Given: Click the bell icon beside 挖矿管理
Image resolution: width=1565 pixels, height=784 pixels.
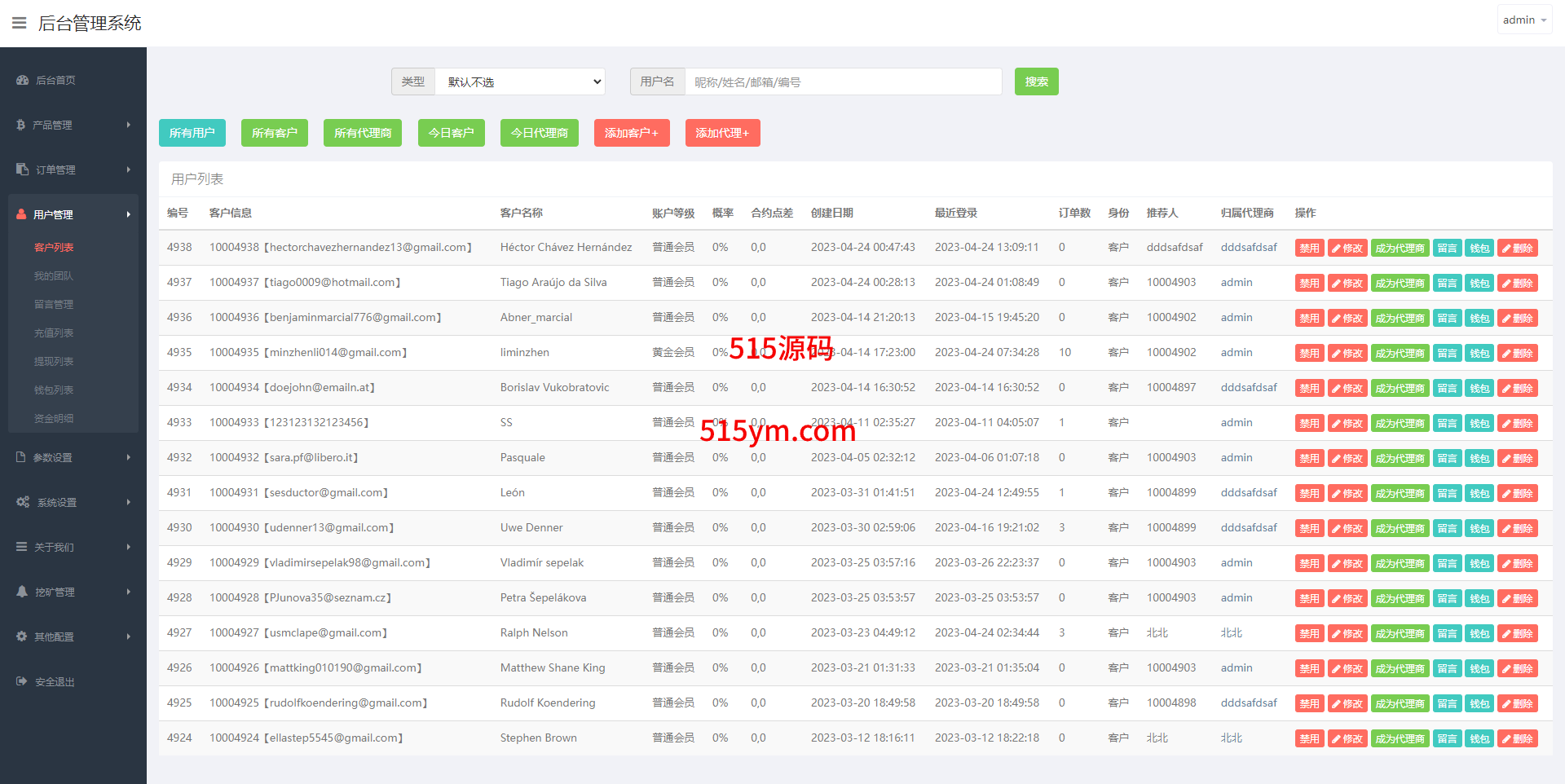Looking at the screenshot, I should tap(22, 592).
